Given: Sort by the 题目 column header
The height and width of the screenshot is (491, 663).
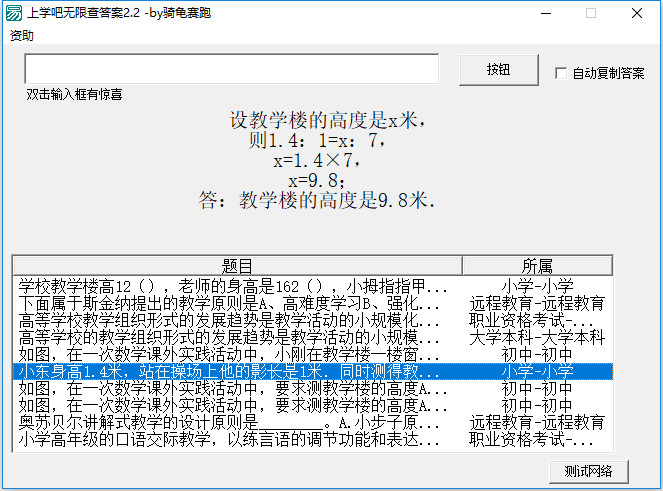Looking at the screenshot, I should [x=237, y=265].
